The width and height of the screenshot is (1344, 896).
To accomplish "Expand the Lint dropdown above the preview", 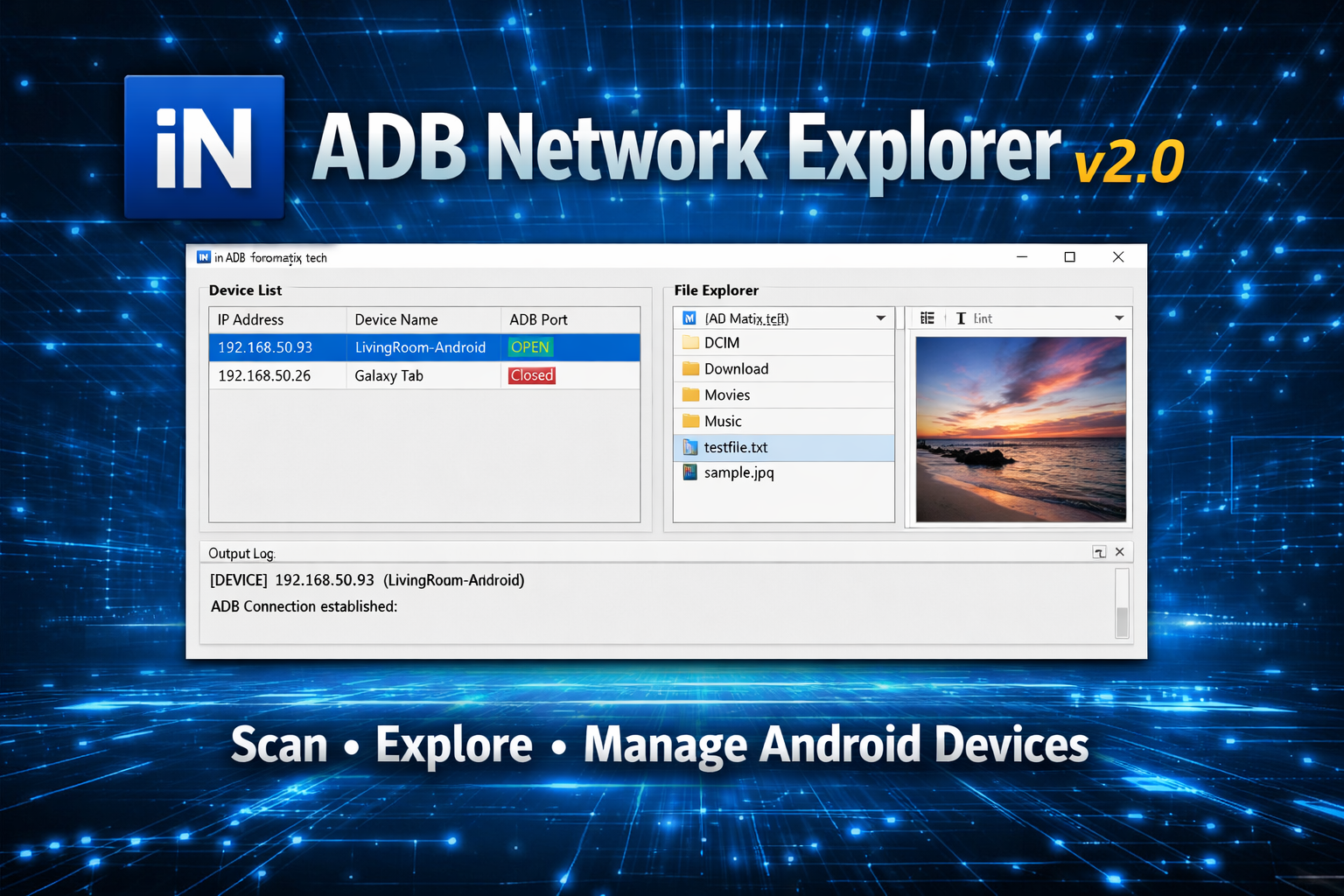I will coord(1119,318).
